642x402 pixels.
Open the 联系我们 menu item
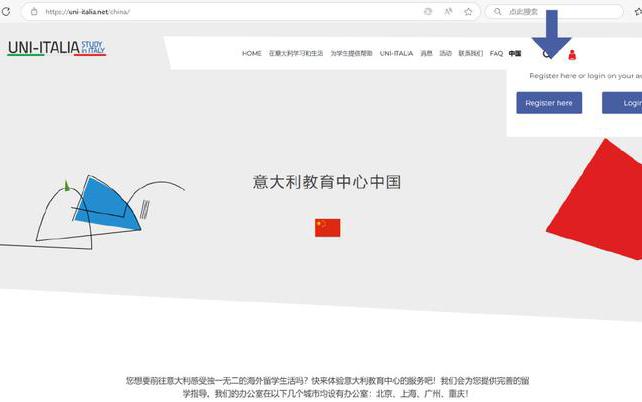[x=470, y=53]
